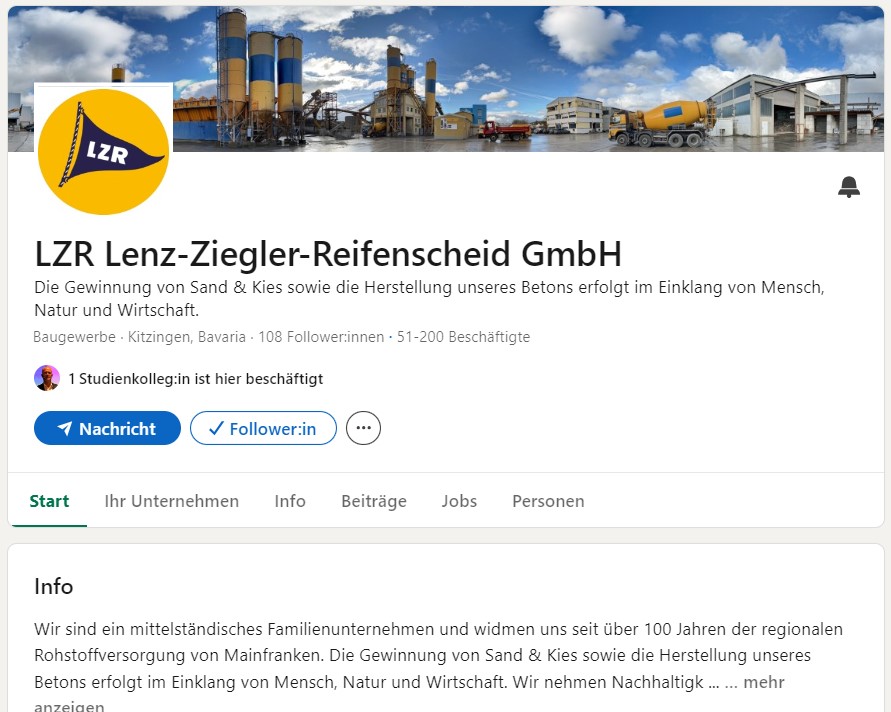Click the 108 Follower:innen text

pyautogui.click(x=321, y=337)
